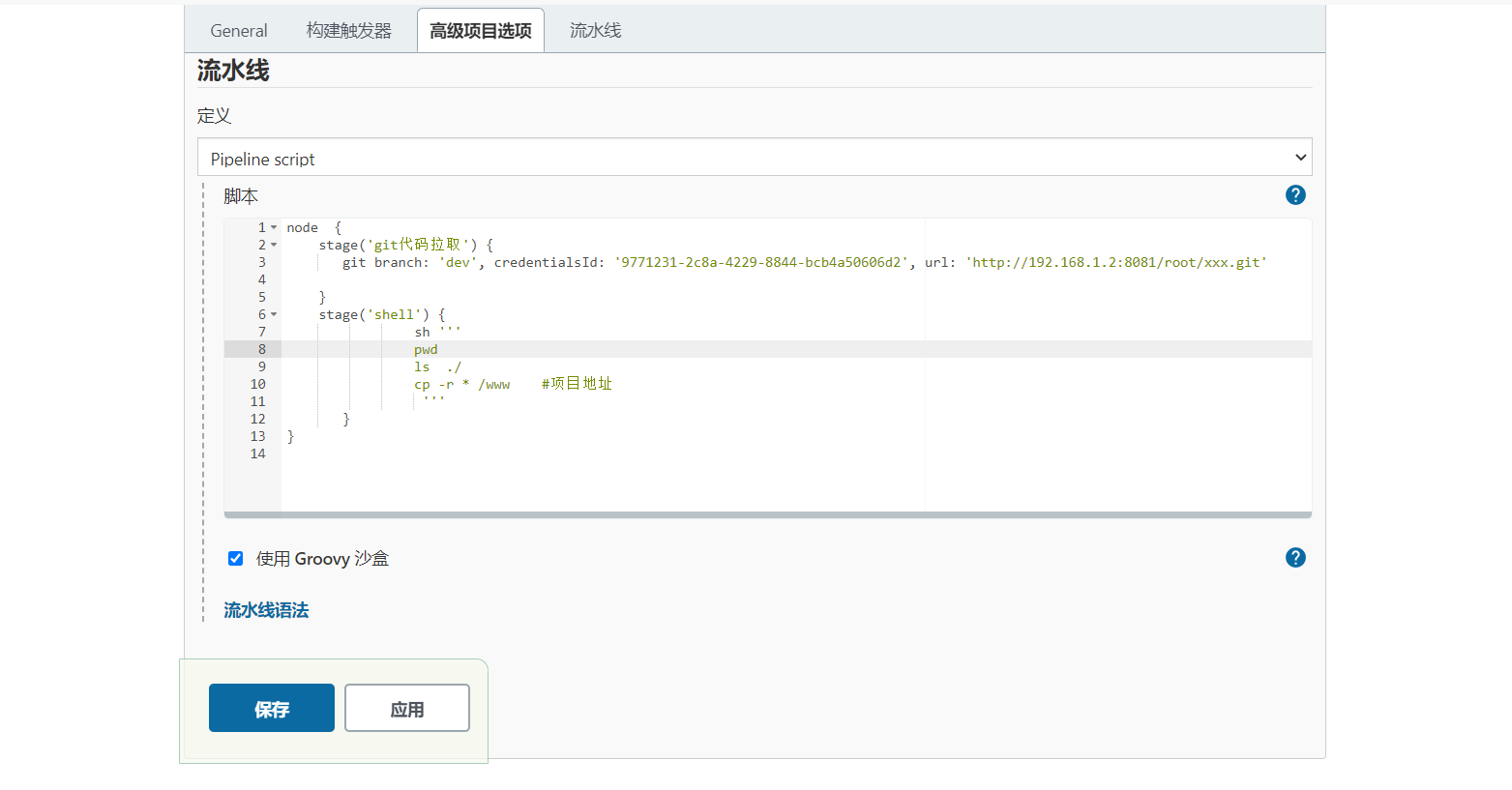The image size is (1512, 790).
Task: Click the resize bar below script editor
Action: (x=768, y=515)
